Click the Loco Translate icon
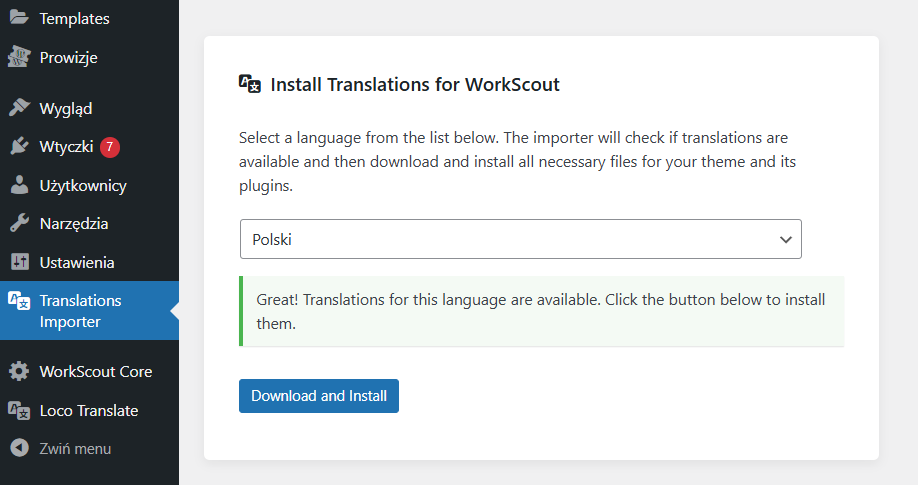This screenshot has height=485, width=918. [19, 410]
